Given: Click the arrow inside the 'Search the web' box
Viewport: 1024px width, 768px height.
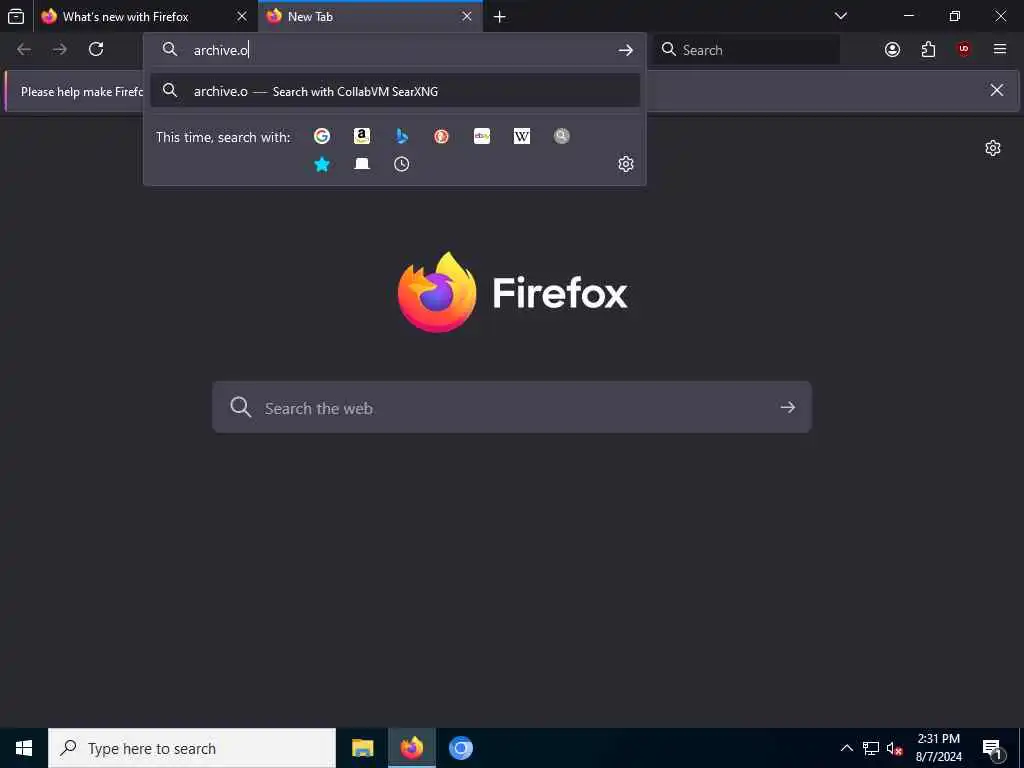Looking at the screenshot, I should click(788, 408).
